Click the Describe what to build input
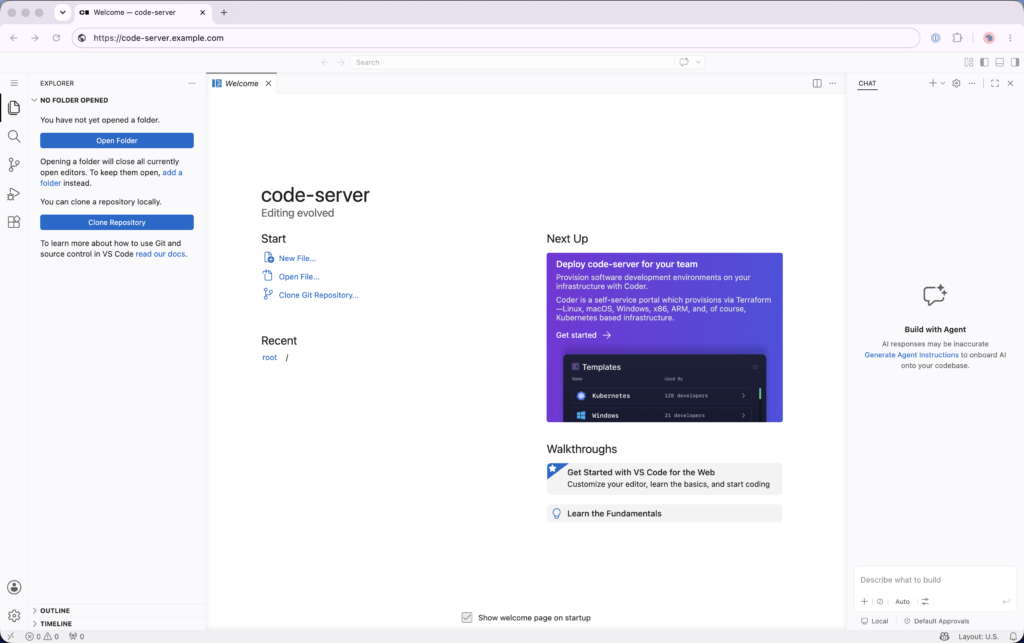Screen dimensions: 1024x643 click(x=935, y=580)
